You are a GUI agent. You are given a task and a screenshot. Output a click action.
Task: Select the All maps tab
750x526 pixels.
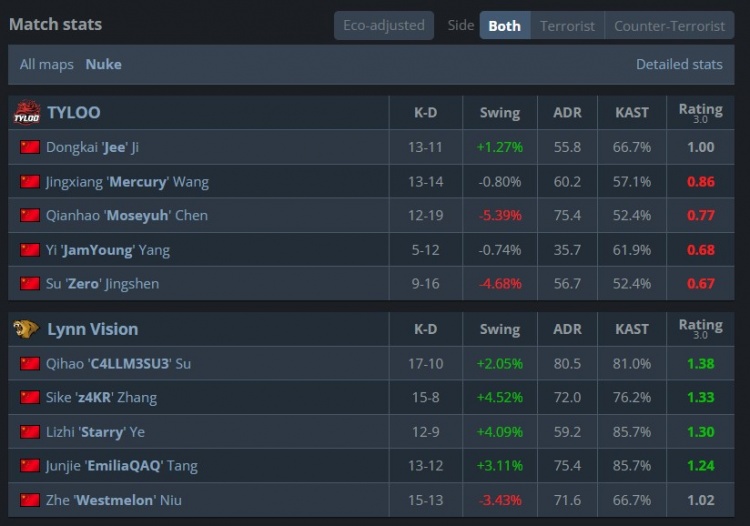coord(47,65)
